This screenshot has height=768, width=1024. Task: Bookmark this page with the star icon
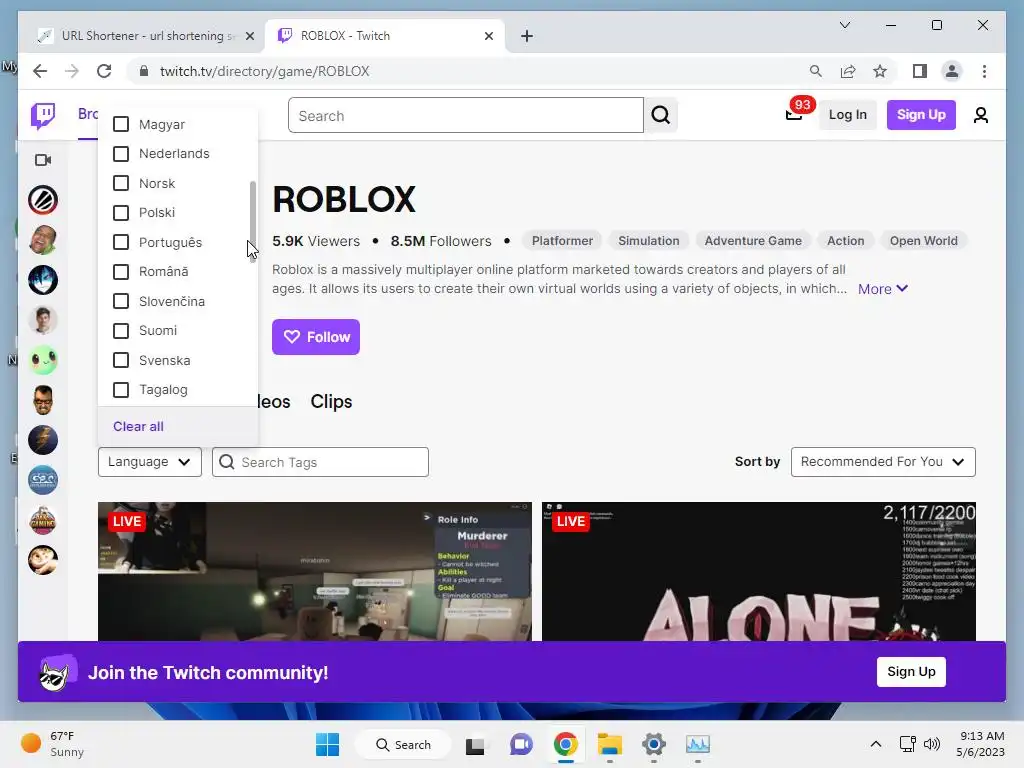880,71
